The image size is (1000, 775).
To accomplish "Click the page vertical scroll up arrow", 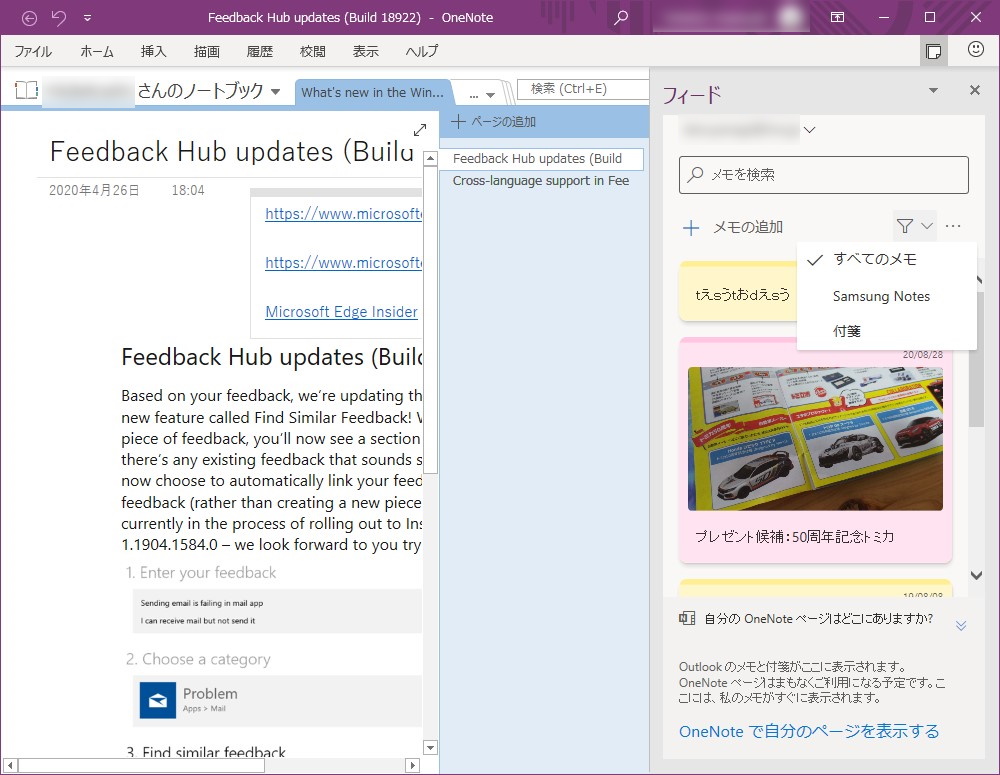I will [430, 158].
